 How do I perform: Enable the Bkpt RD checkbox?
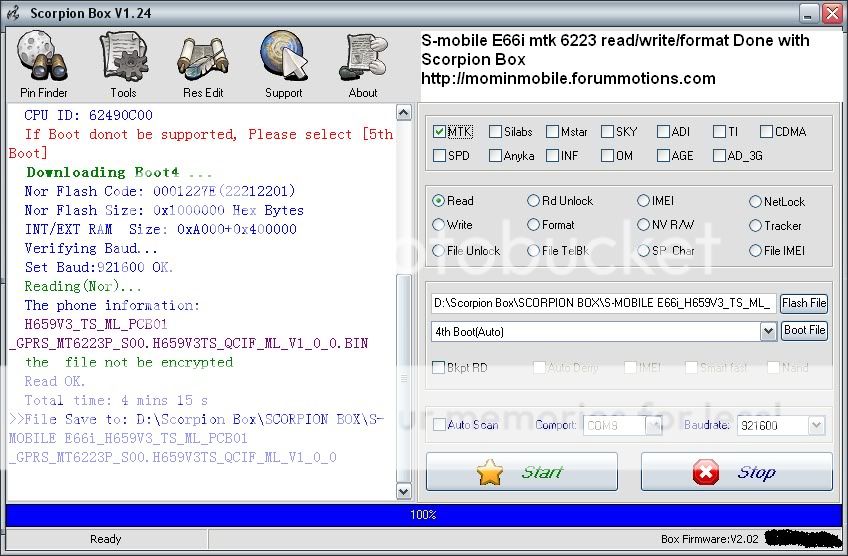click(439, 368)
